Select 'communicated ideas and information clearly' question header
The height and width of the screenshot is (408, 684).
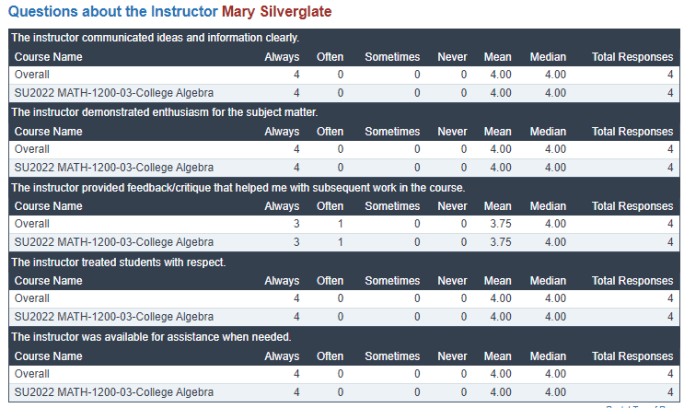[155, 38]
